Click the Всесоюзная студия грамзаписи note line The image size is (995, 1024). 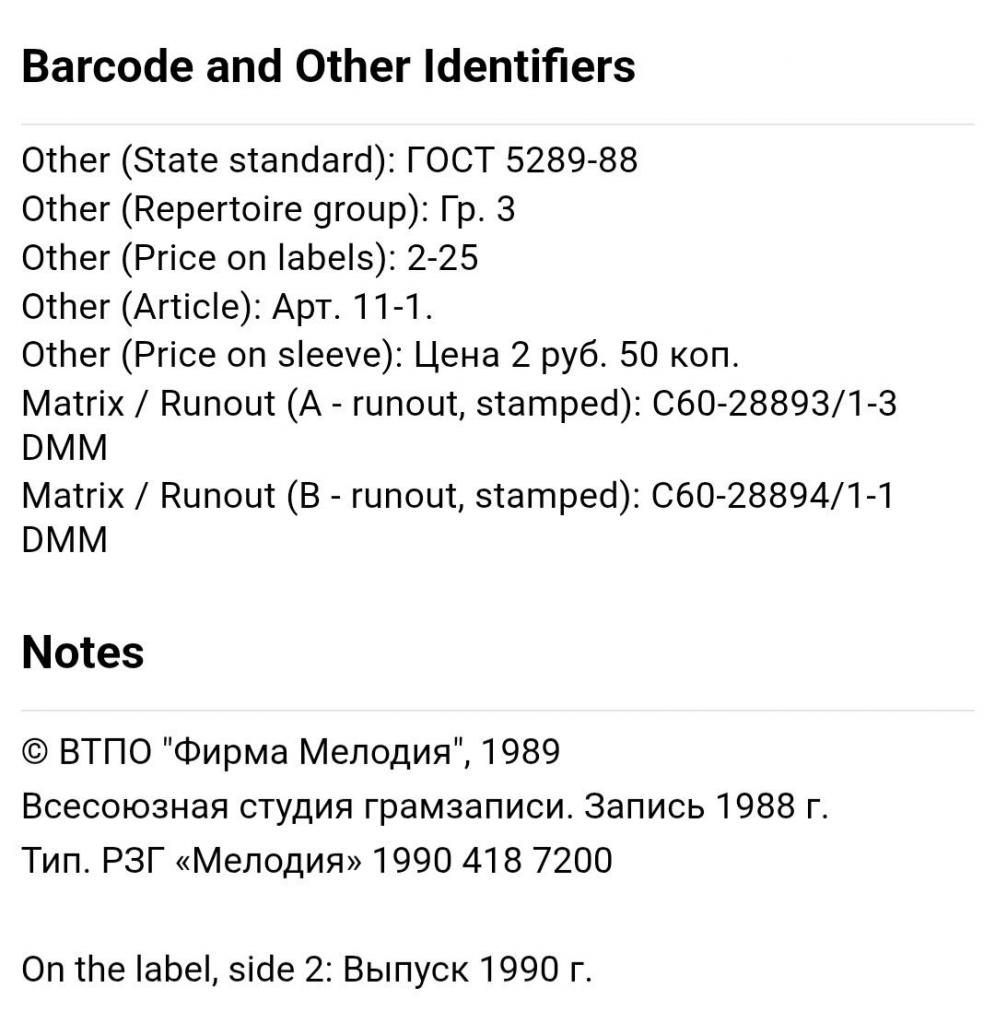pyautogui.click(x=425, y=806)
